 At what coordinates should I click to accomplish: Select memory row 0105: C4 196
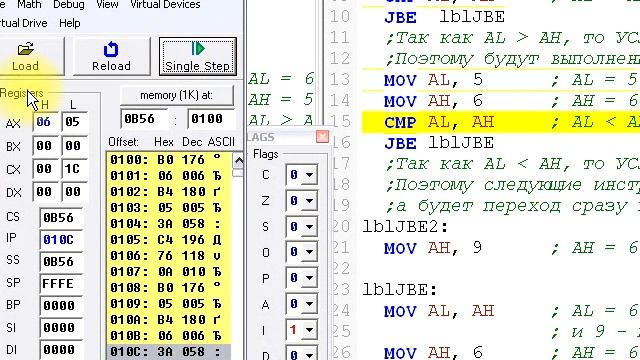click(x=169, y=240)
